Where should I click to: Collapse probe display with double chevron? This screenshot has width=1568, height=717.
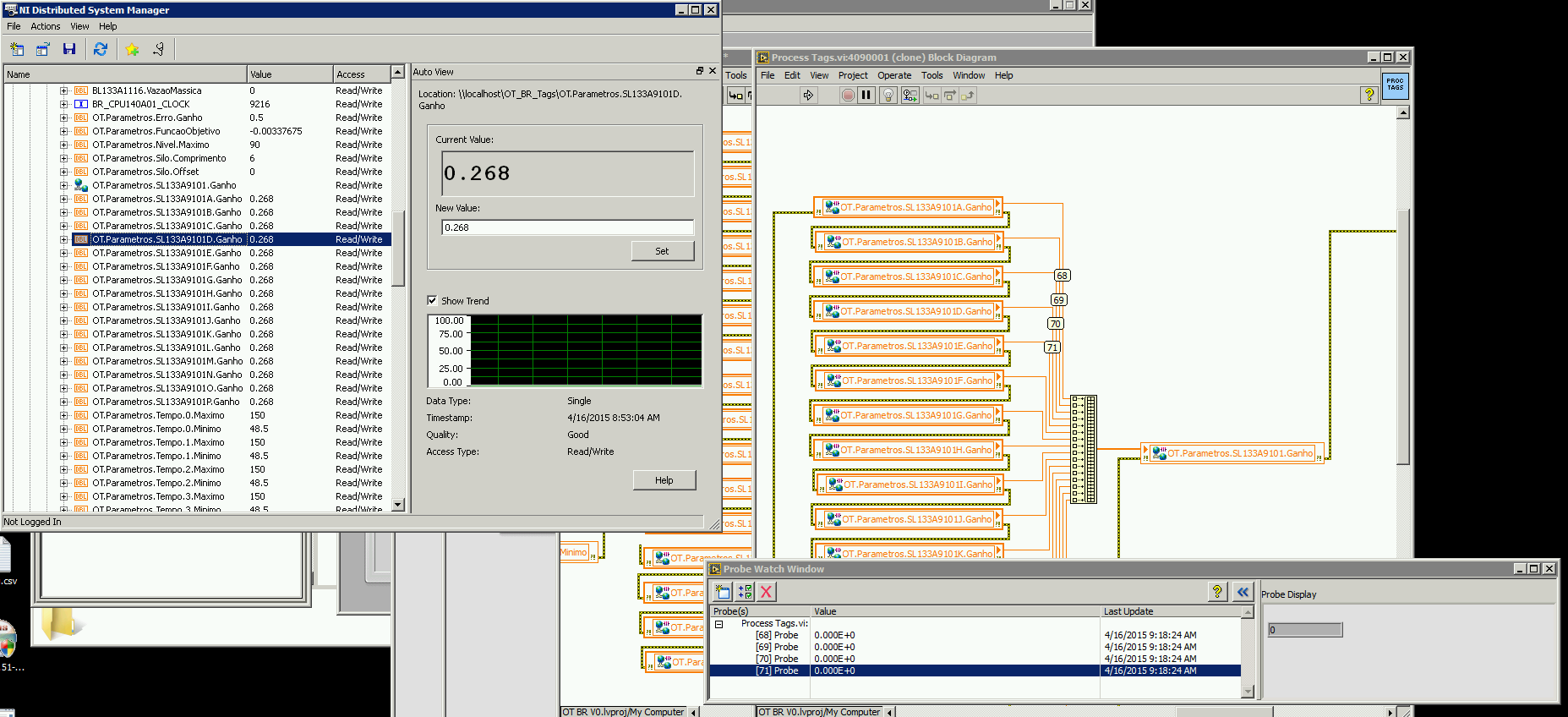1242,592
